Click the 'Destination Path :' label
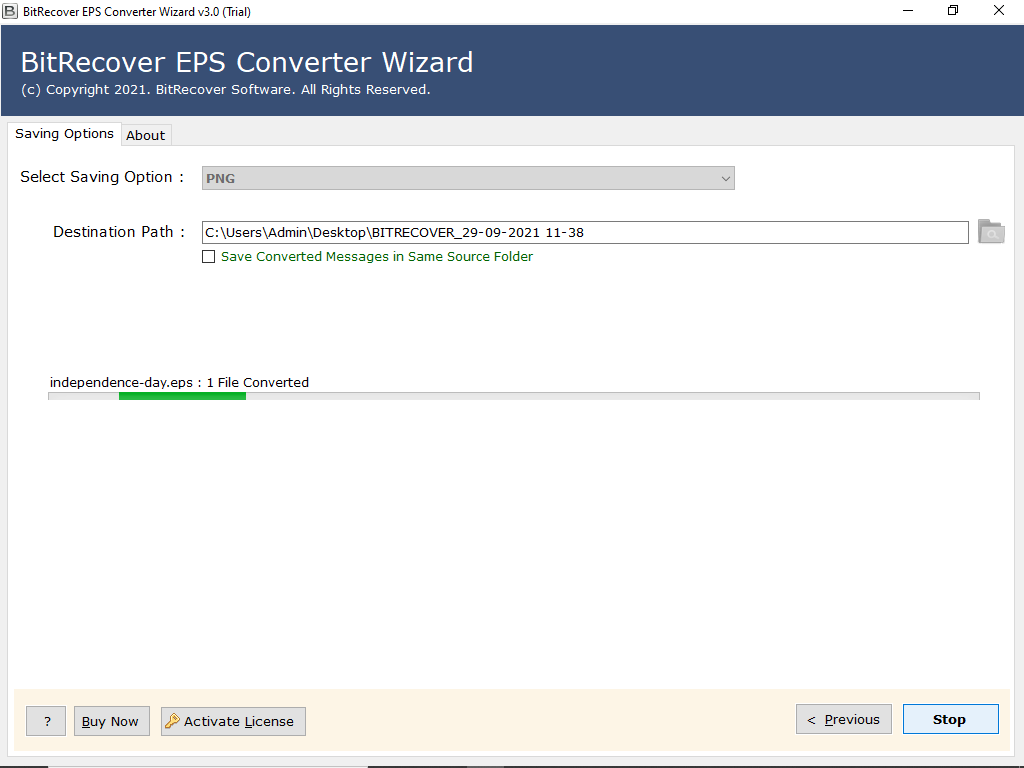The width and height of the screenshot is (1024, 768). 119,232
